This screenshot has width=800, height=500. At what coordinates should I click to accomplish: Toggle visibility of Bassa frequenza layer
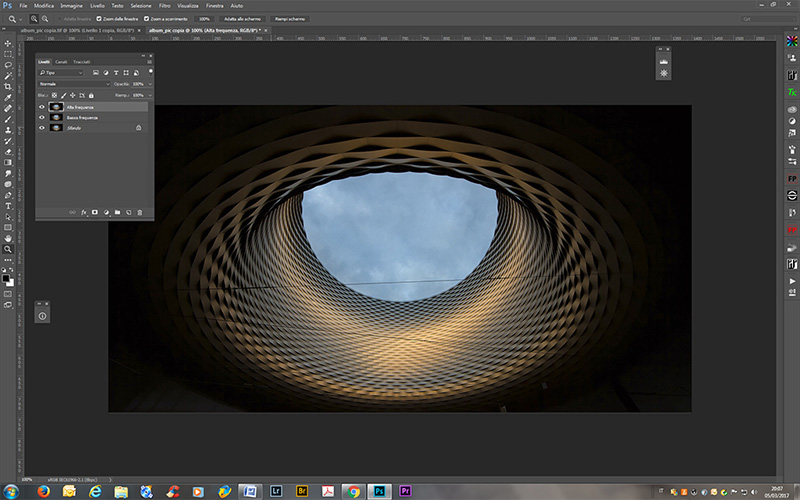42,117
